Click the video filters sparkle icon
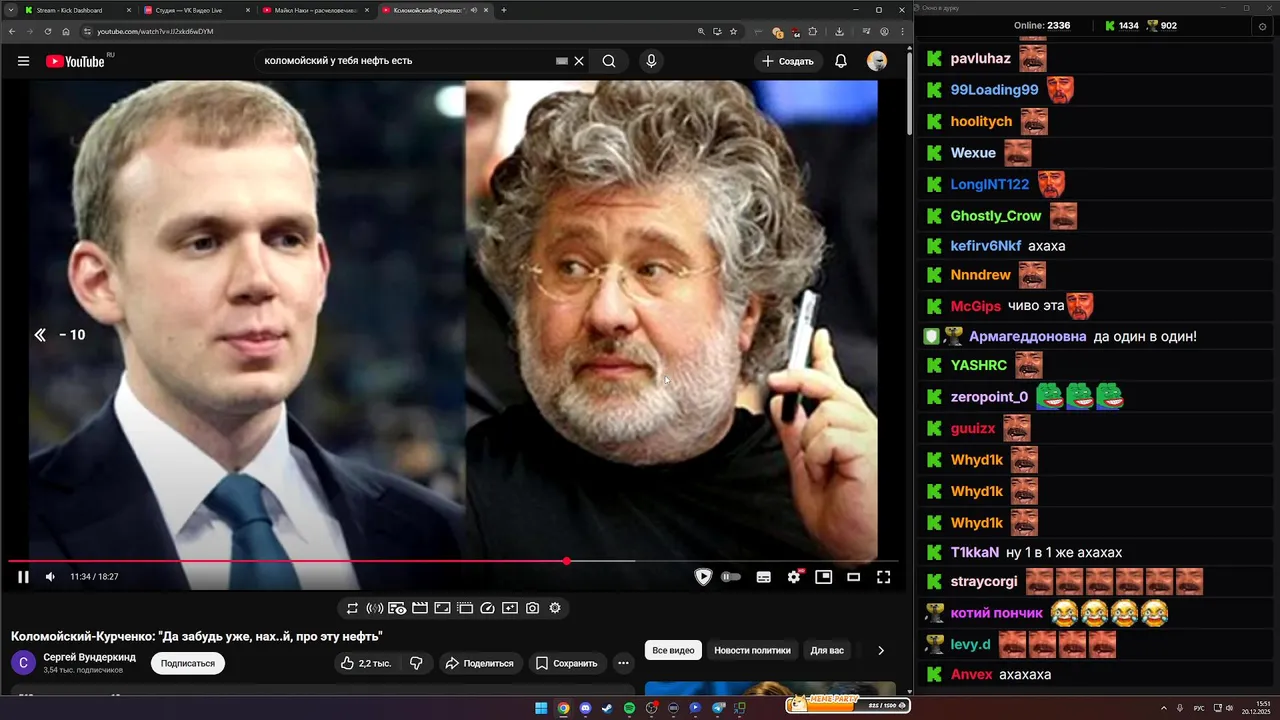This screenshot has width=1280, height=720. tap(510, 608)
